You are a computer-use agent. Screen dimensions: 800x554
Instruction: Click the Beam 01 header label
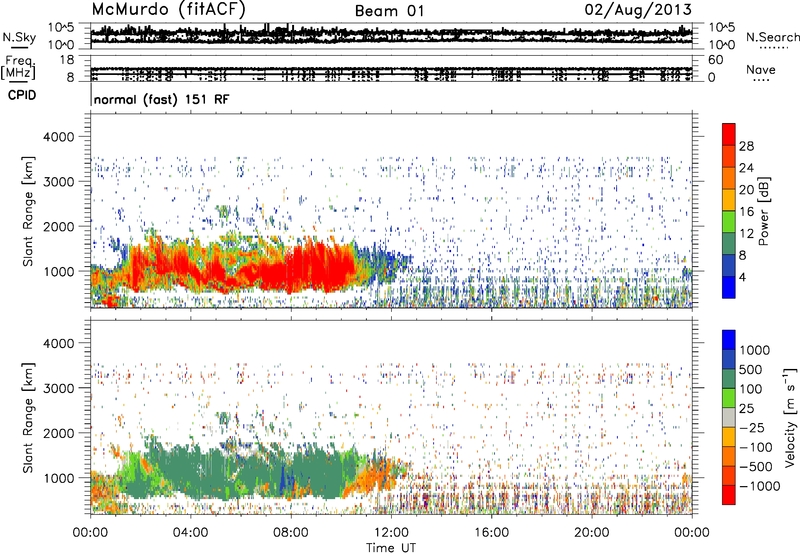click(x=389, y=11)
